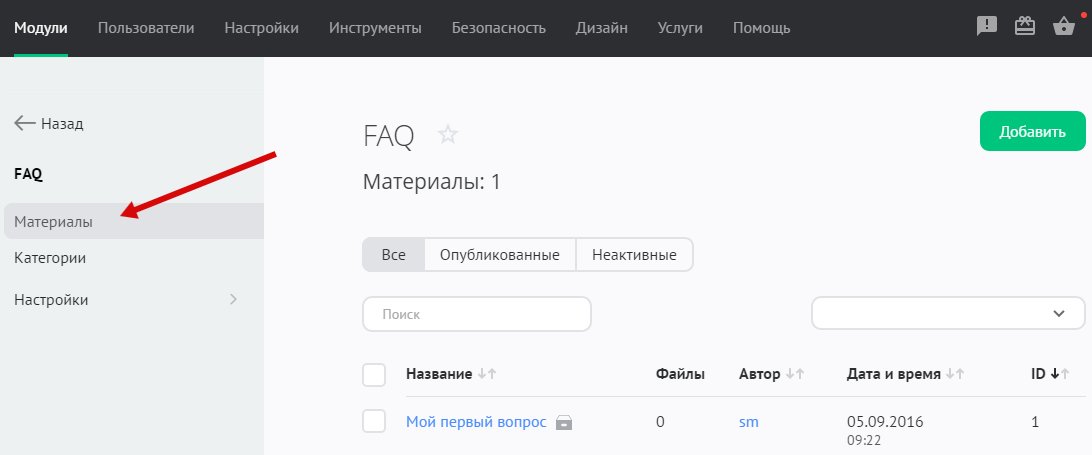The height and width of the screenshot is (455, 1092).
Task: Sort by Автор column arrows
Action: point(795,374)
